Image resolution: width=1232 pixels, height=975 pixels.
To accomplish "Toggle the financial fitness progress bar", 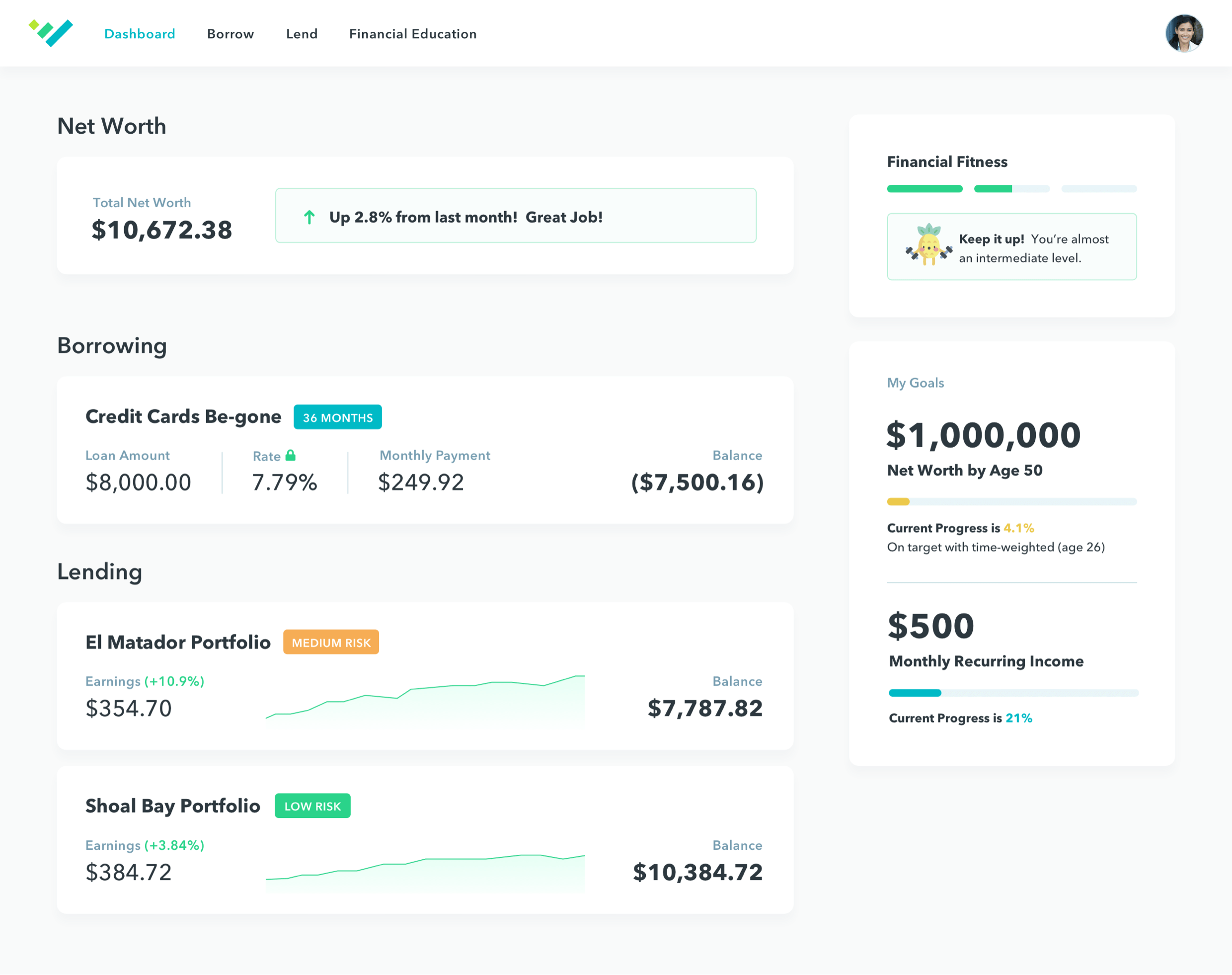I will [1011, 188].
